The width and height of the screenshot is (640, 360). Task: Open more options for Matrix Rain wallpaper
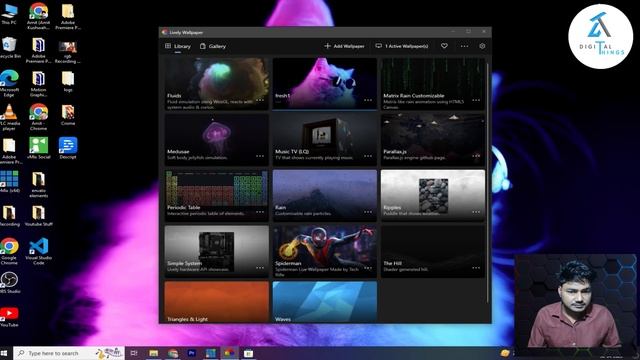[x=476, y=100]
